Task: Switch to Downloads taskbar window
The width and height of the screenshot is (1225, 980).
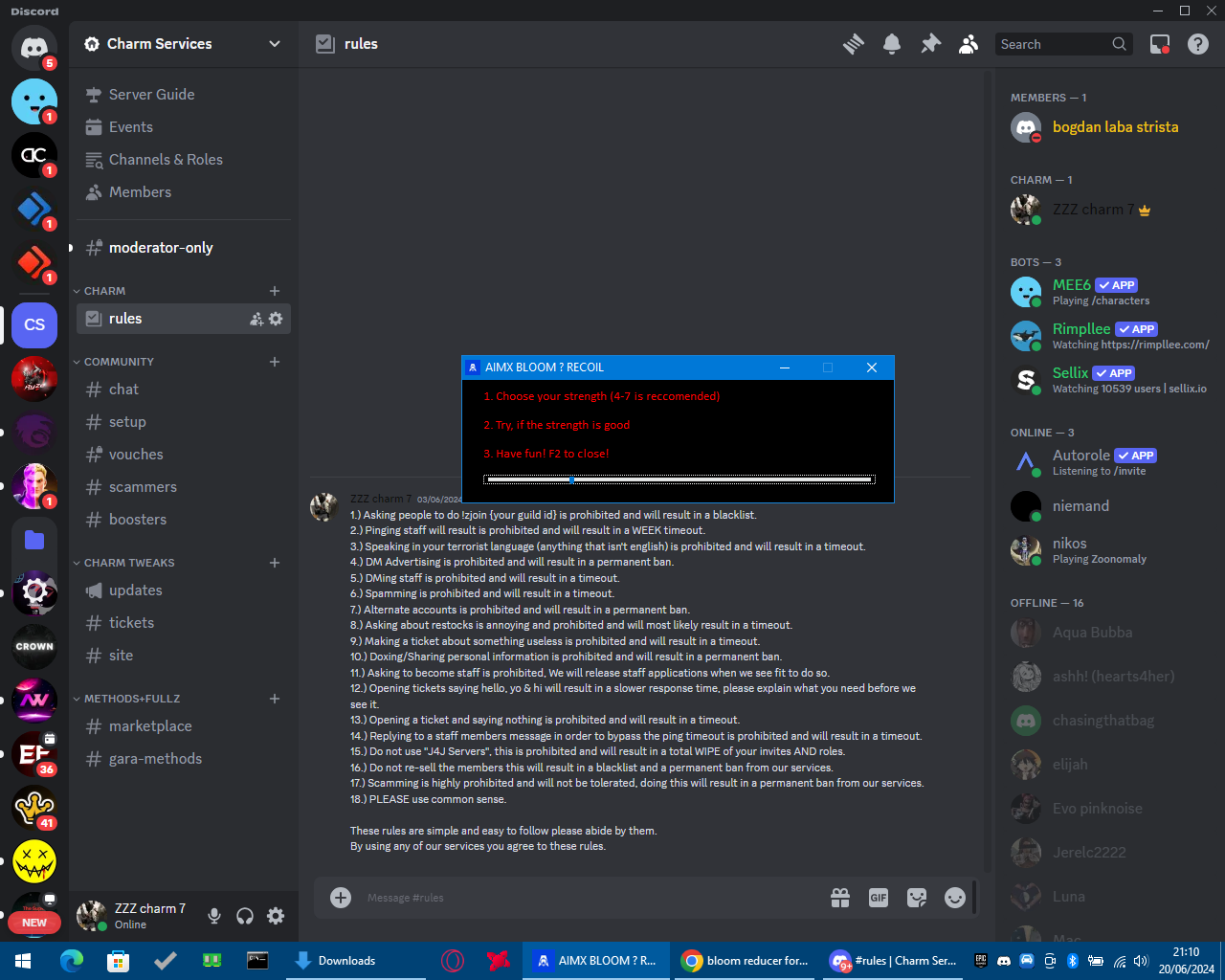Action: tap(356, 961)
